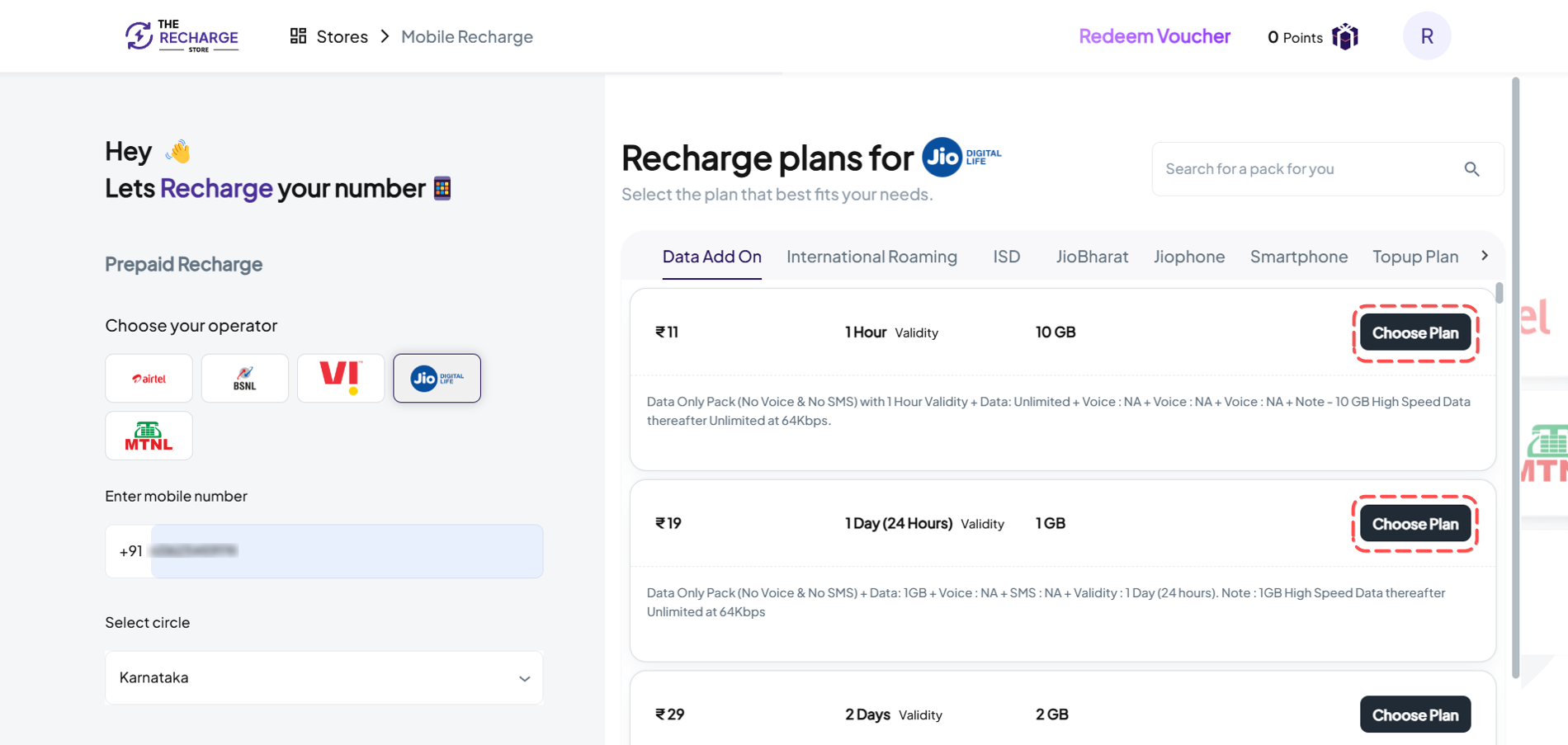Image resolution: width=1568 pixels, height=745 pixels.
Task: Show more plan tabs with arrow
Action: [x=1484, y=256]
